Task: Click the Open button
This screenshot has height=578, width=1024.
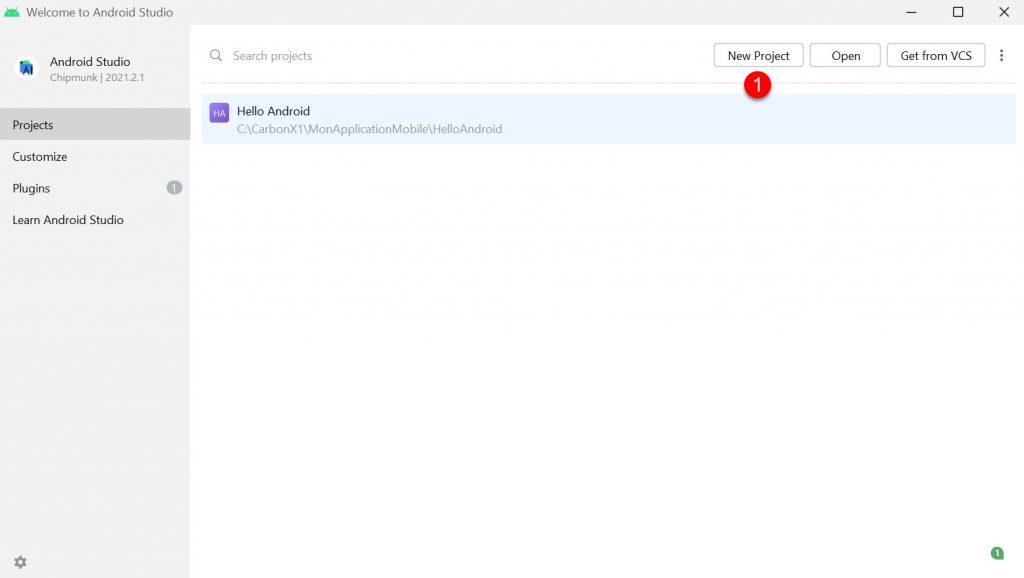Action: click(x=845, y=56)
